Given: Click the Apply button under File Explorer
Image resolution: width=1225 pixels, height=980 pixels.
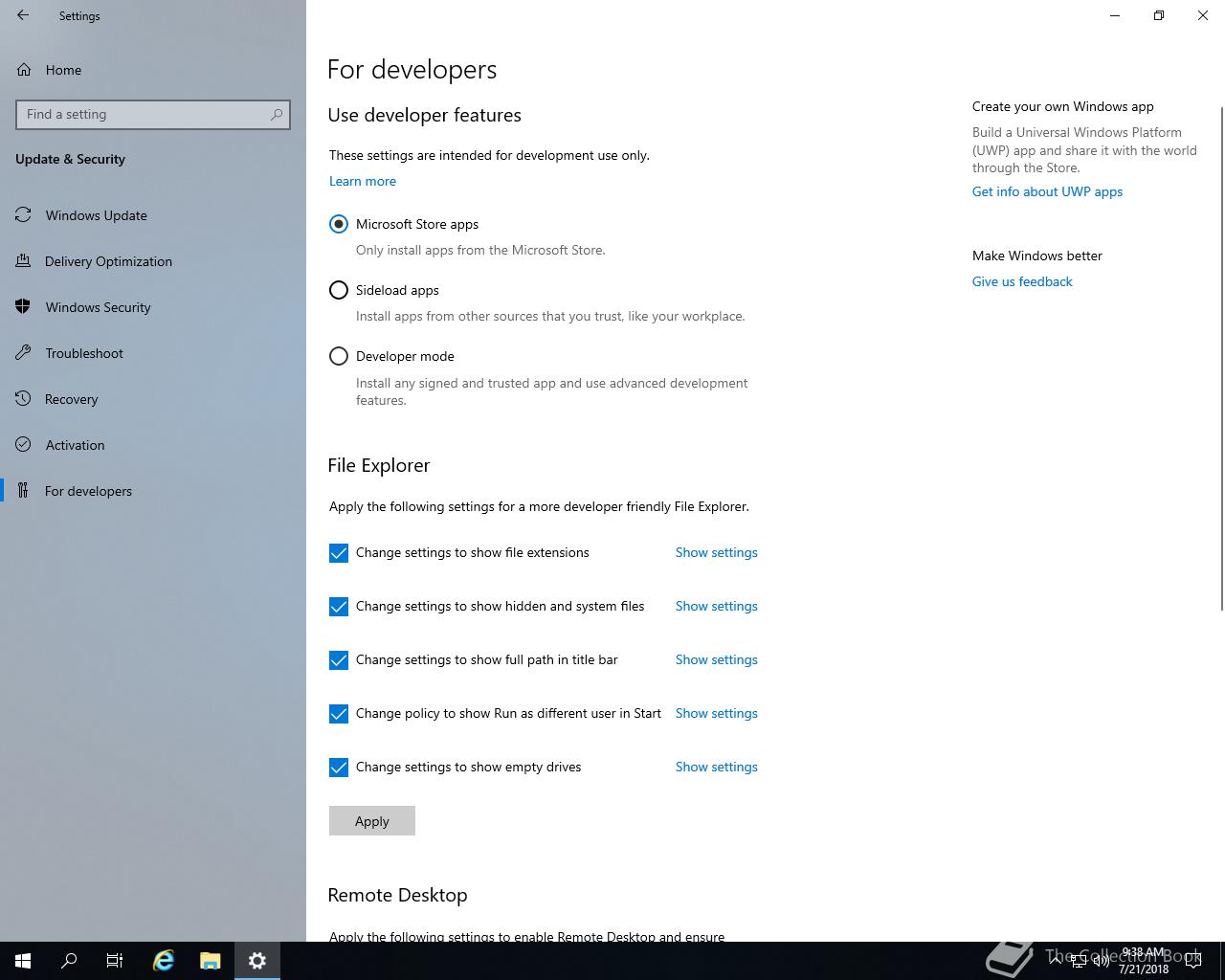Looking at the screenshot, I should (x=372, y=821).
